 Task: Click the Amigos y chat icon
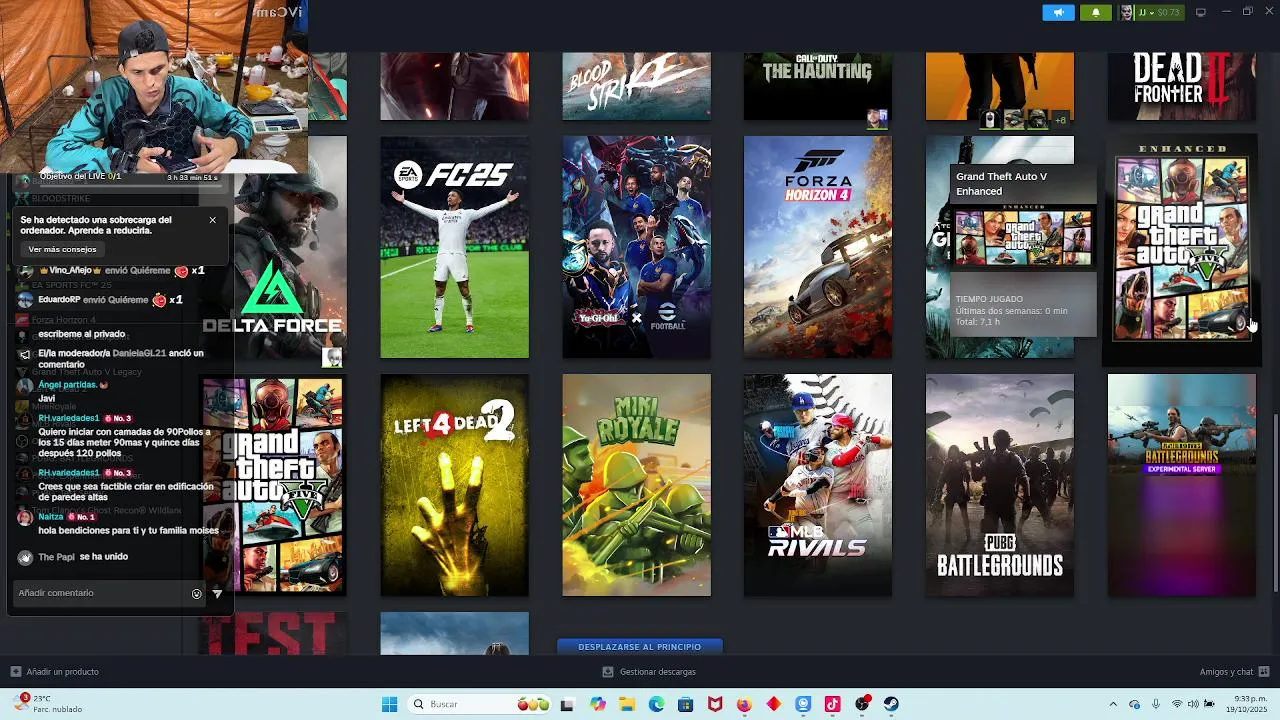(x=1264, y=672)
